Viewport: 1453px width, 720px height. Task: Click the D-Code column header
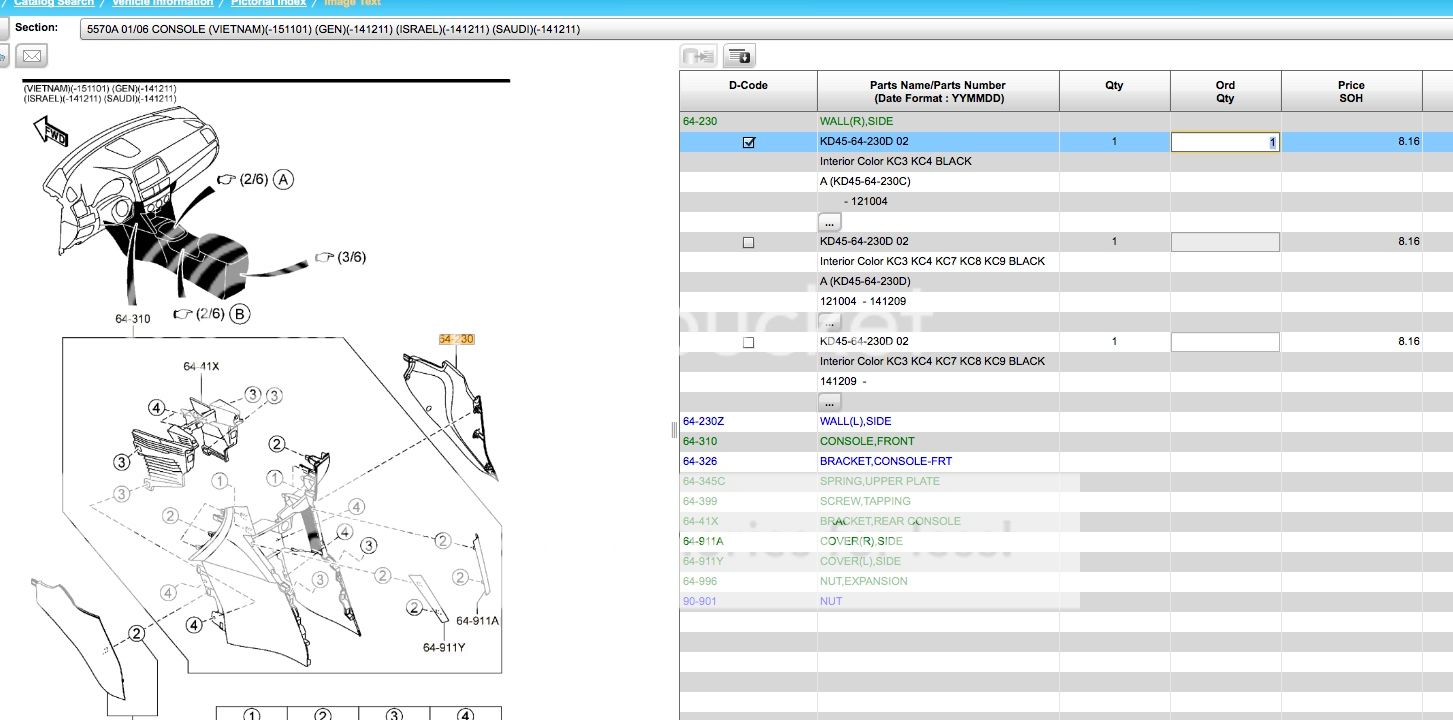pyautogui.click(x=748, y=91)
